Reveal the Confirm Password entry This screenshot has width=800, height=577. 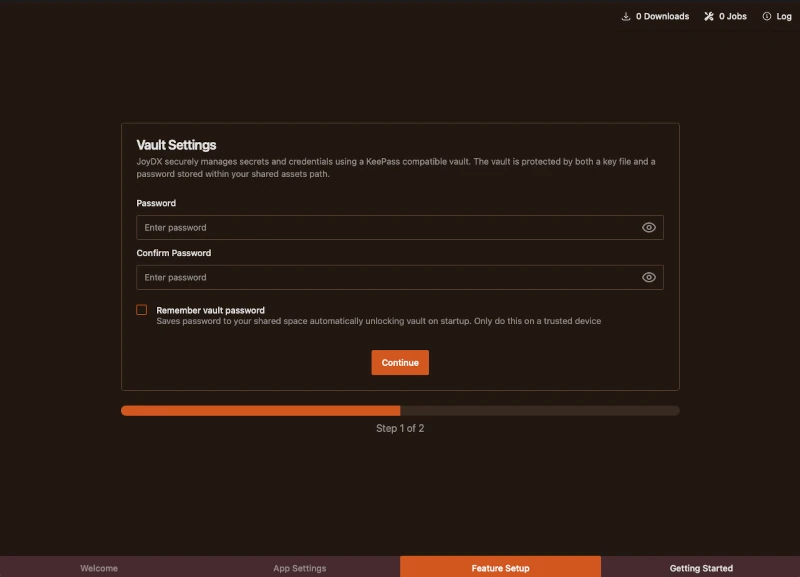648,278
